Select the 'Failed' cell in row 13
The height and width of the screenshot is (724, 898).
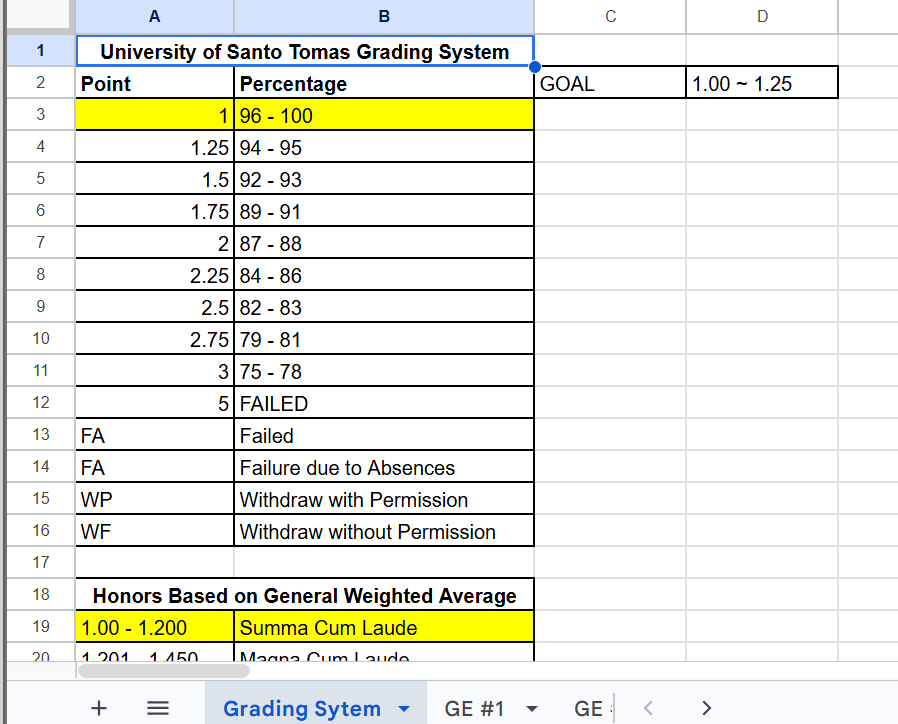pyautogui.click(x=384, y=436)
